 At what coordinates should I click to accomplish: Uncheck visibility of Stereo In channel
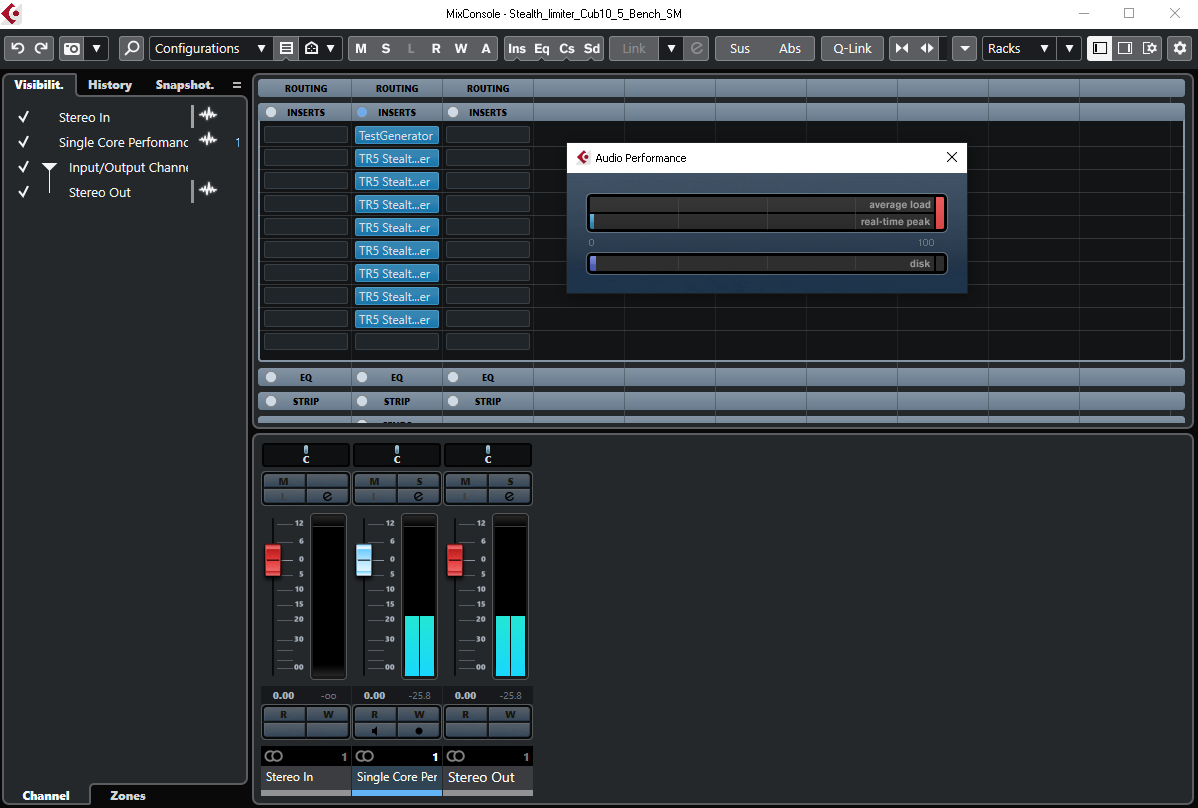(24, 117)
